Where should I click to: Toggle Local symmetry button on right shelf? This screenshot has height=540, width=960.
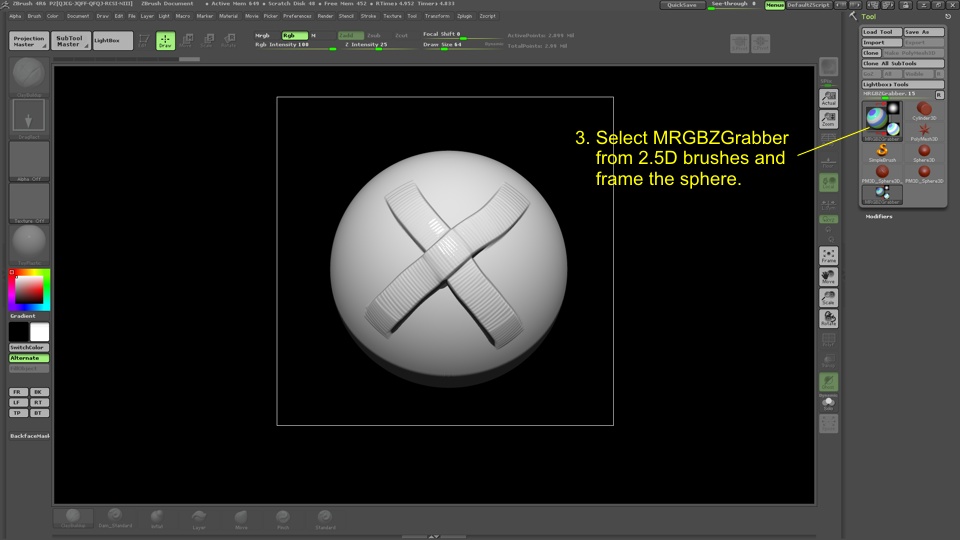point(828,182)
